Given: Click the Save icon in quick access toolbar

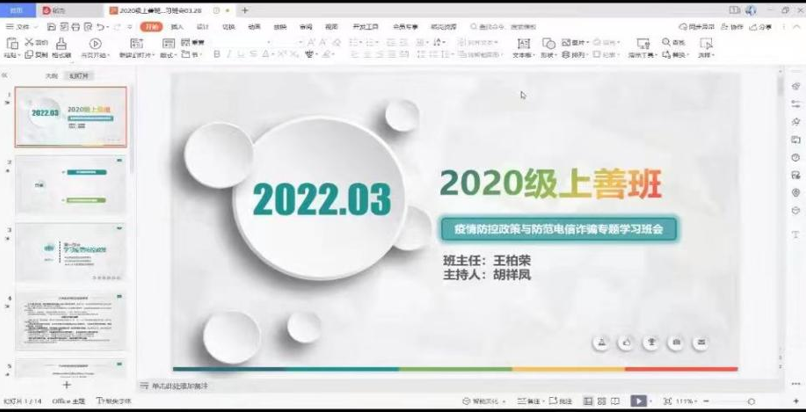Looking at the screenshot, I should click(x=54, y=27).
